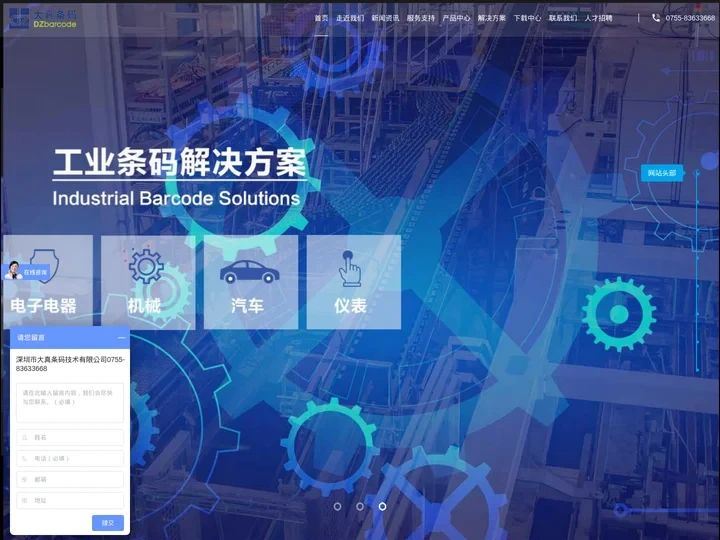The image size is (720, 540).
Task: Open 联系我们 navigation link
Action: pos(562,18)
